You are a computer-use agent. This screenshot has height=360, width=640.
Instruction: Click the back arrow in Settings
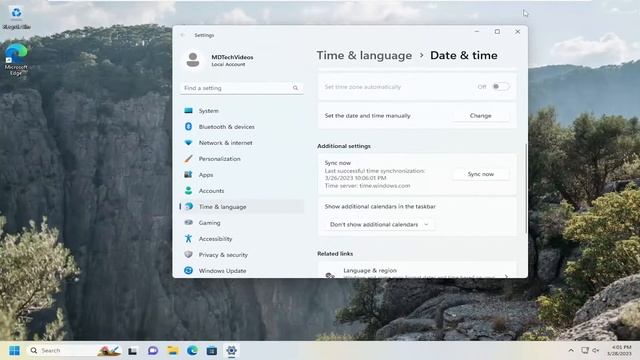(182, 35)
